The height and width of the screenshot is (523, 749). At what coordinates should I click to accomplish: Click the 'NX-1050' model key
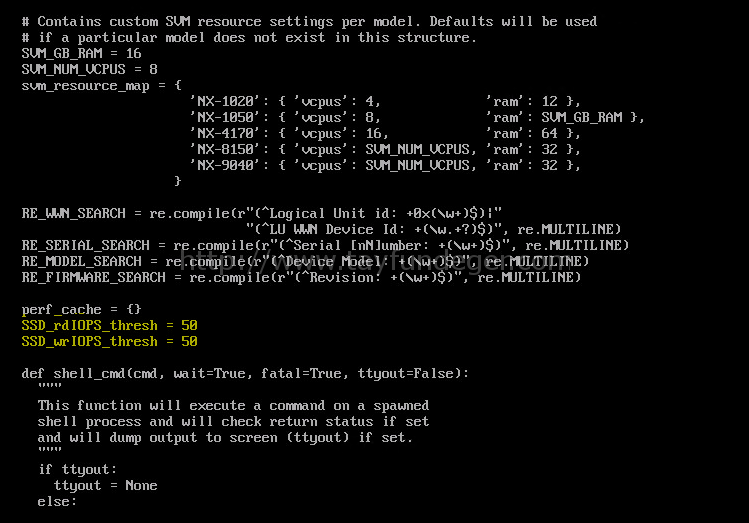[x=225, y=117]
